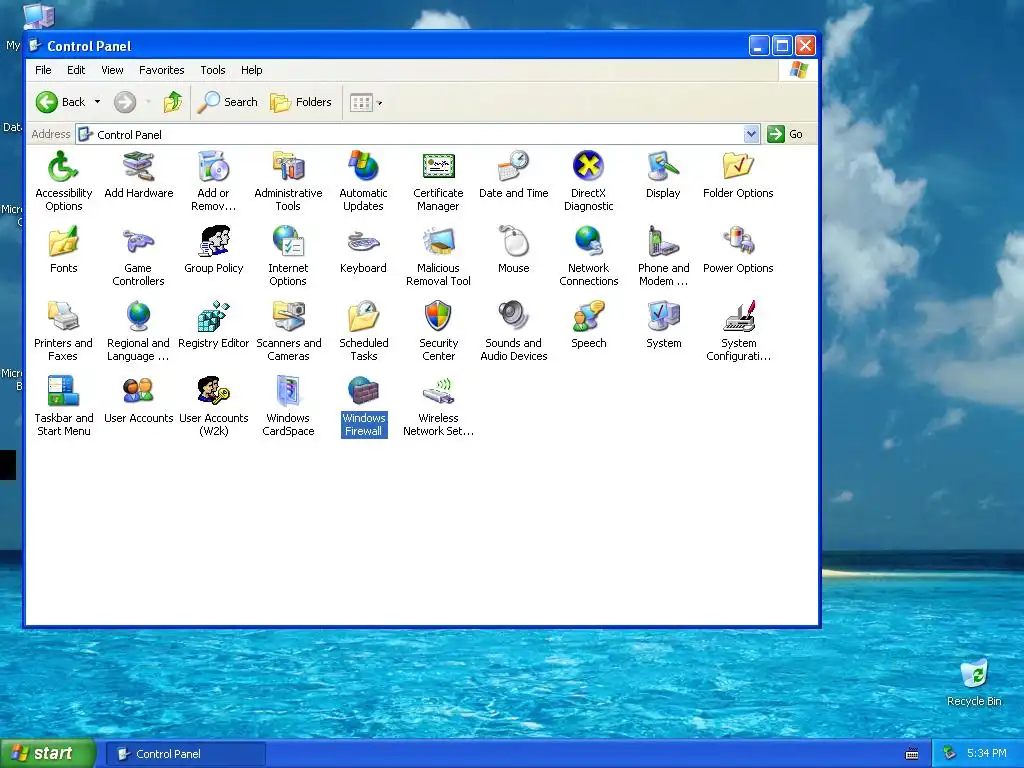The height and width of the screenshot is (768, 1024).
Task: Select Sounds and Audio Devices icon
Action: pos(513,332)
